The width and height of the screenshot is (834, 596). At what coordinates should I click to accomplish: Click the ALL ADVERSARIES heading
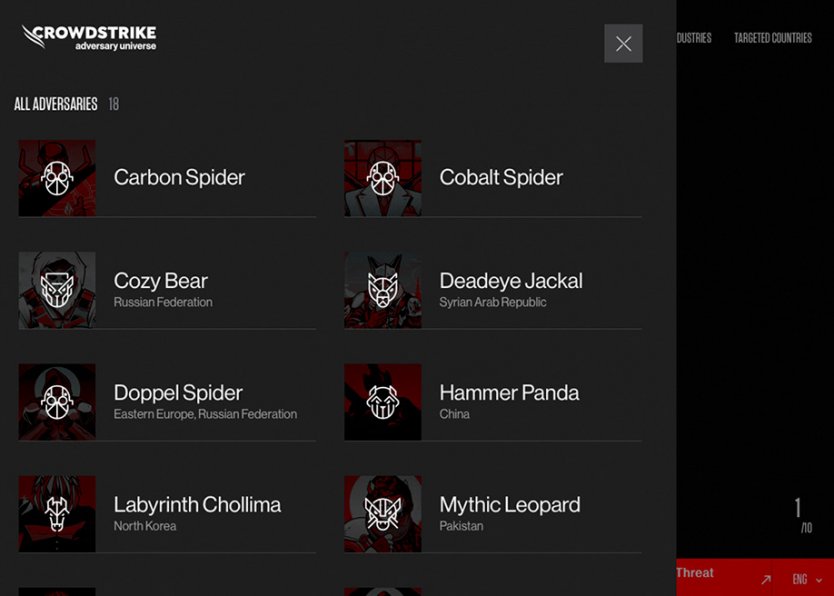pos(55,103)
